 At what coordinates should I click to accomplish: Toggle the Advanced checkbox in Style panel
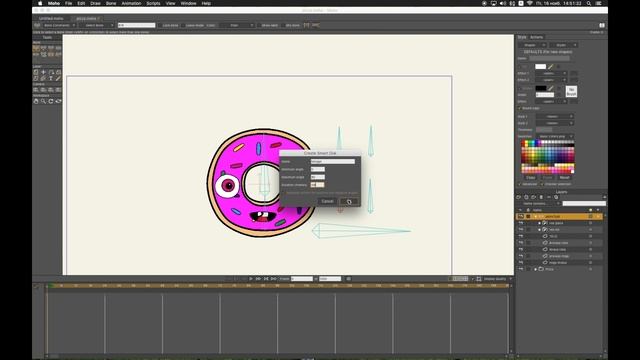[x=520, y=184]
